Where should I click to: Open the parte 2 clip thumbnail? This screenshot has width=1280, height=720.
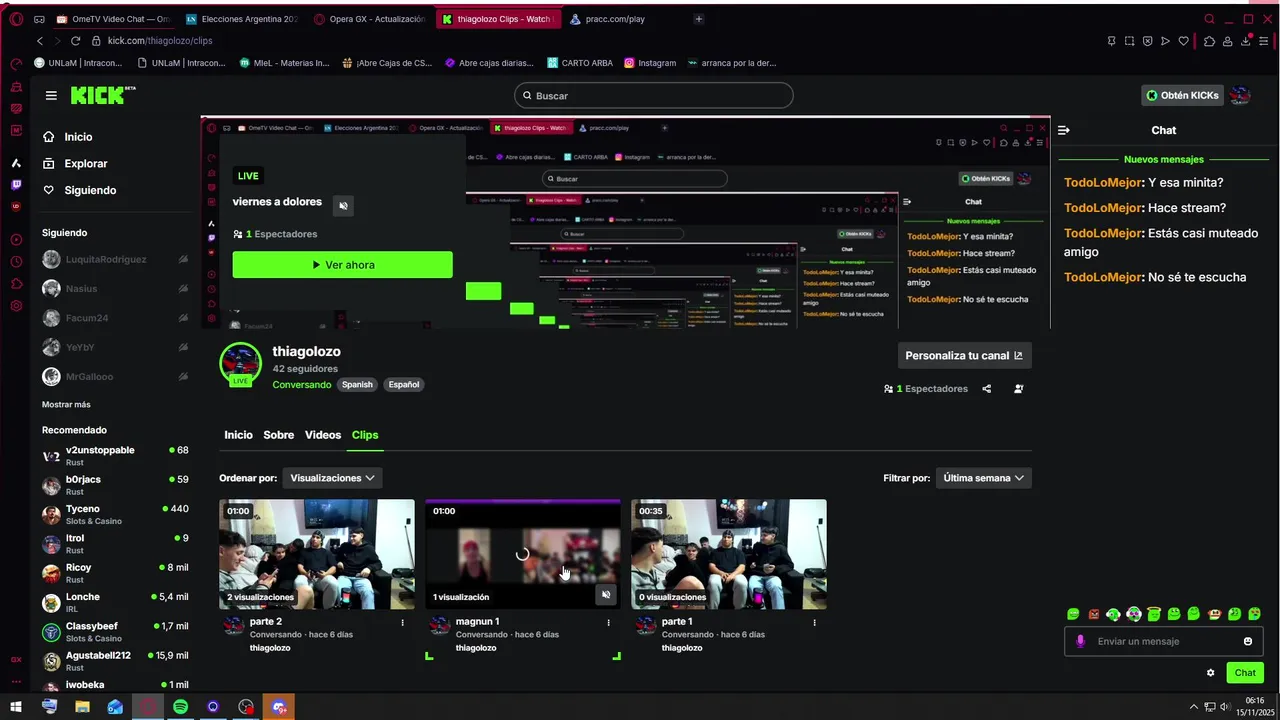[317, 555]
